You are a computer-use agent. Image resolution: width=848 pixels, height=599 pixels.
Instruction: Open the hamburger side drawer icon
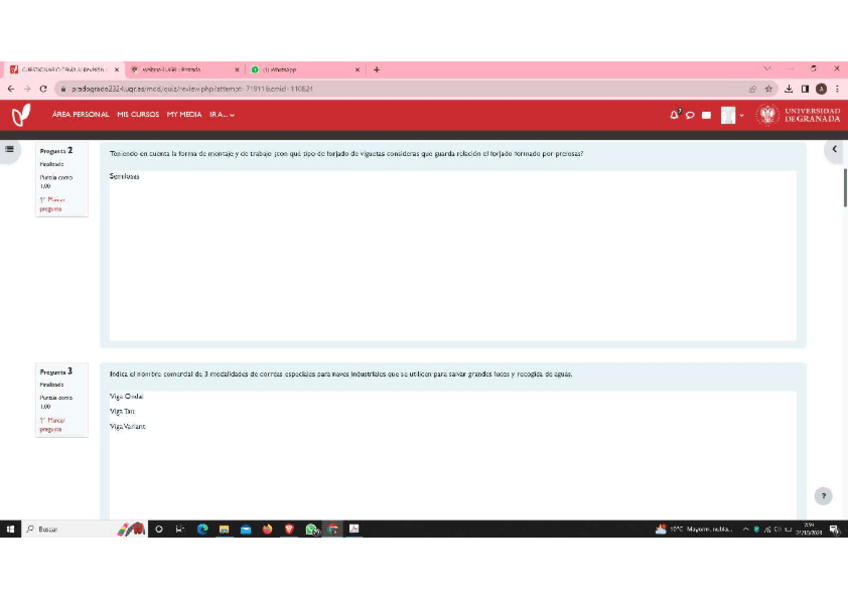10,149
